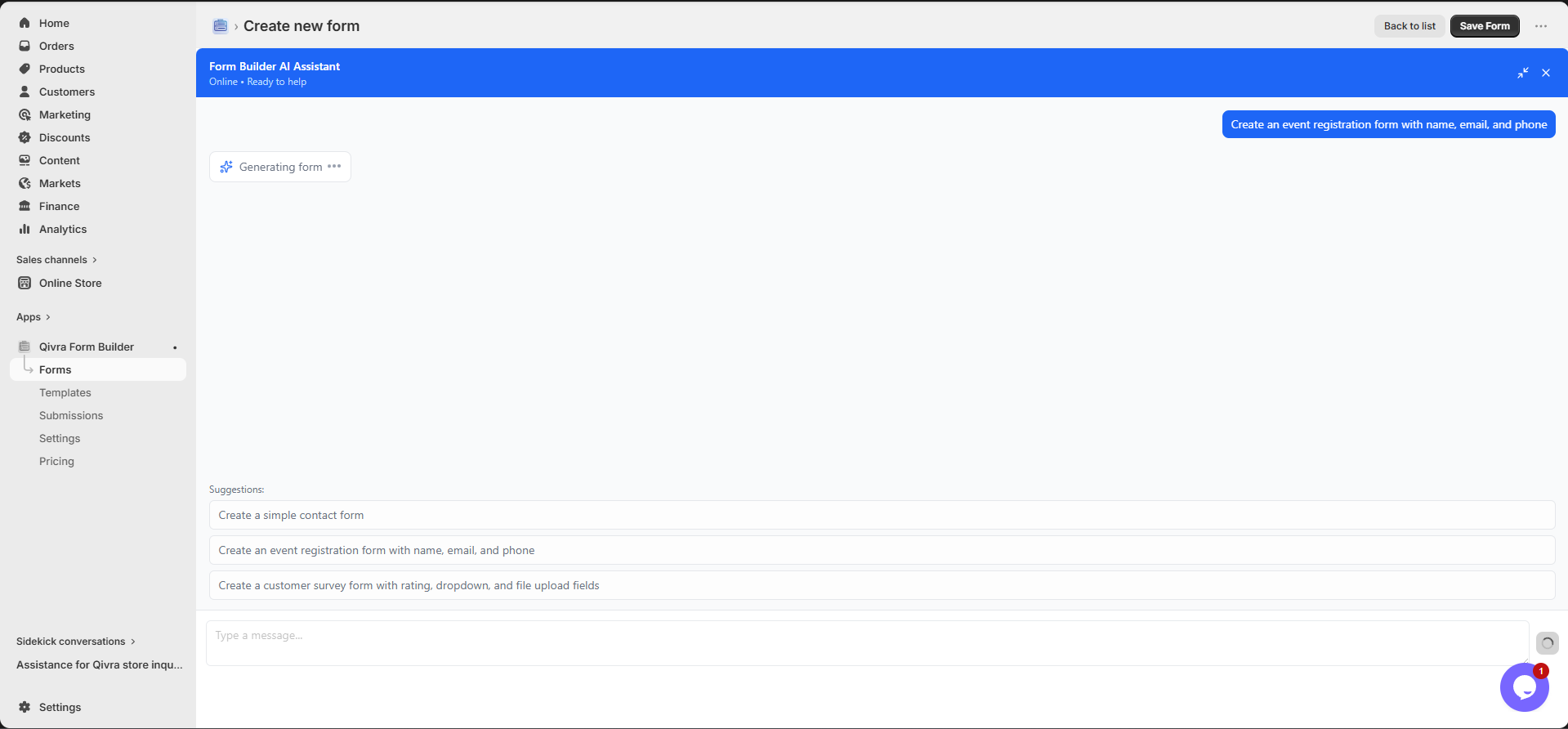Expand the Sales channels section
The image size is (1568, 729).
(56, 260)
